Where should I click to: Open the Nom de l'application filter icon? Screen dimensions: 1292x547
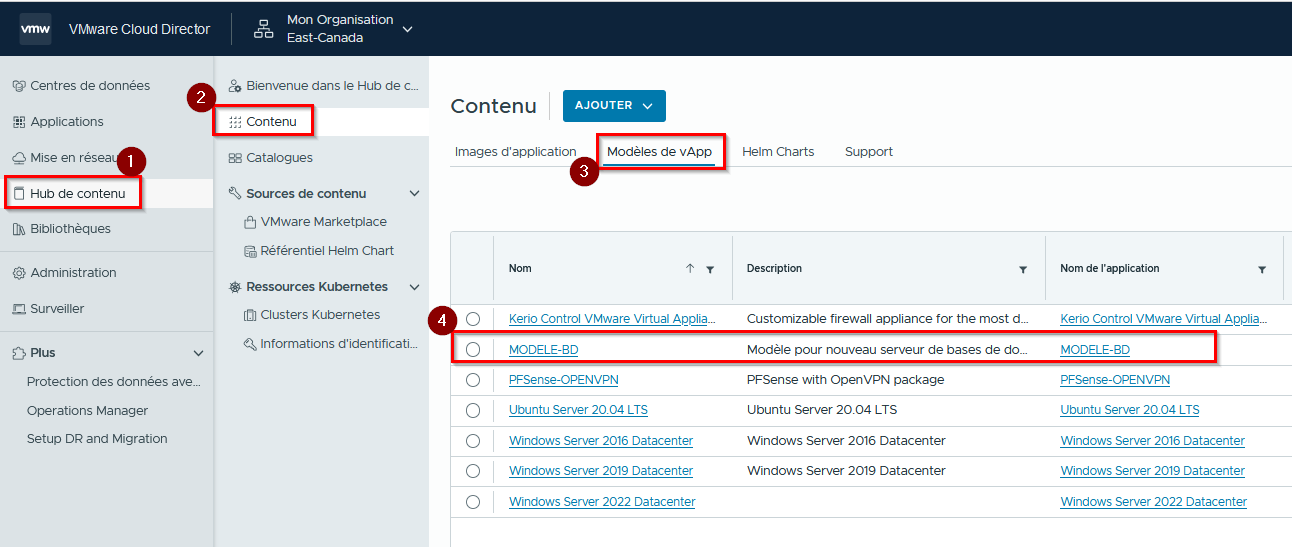click(x=1262, y=270)
